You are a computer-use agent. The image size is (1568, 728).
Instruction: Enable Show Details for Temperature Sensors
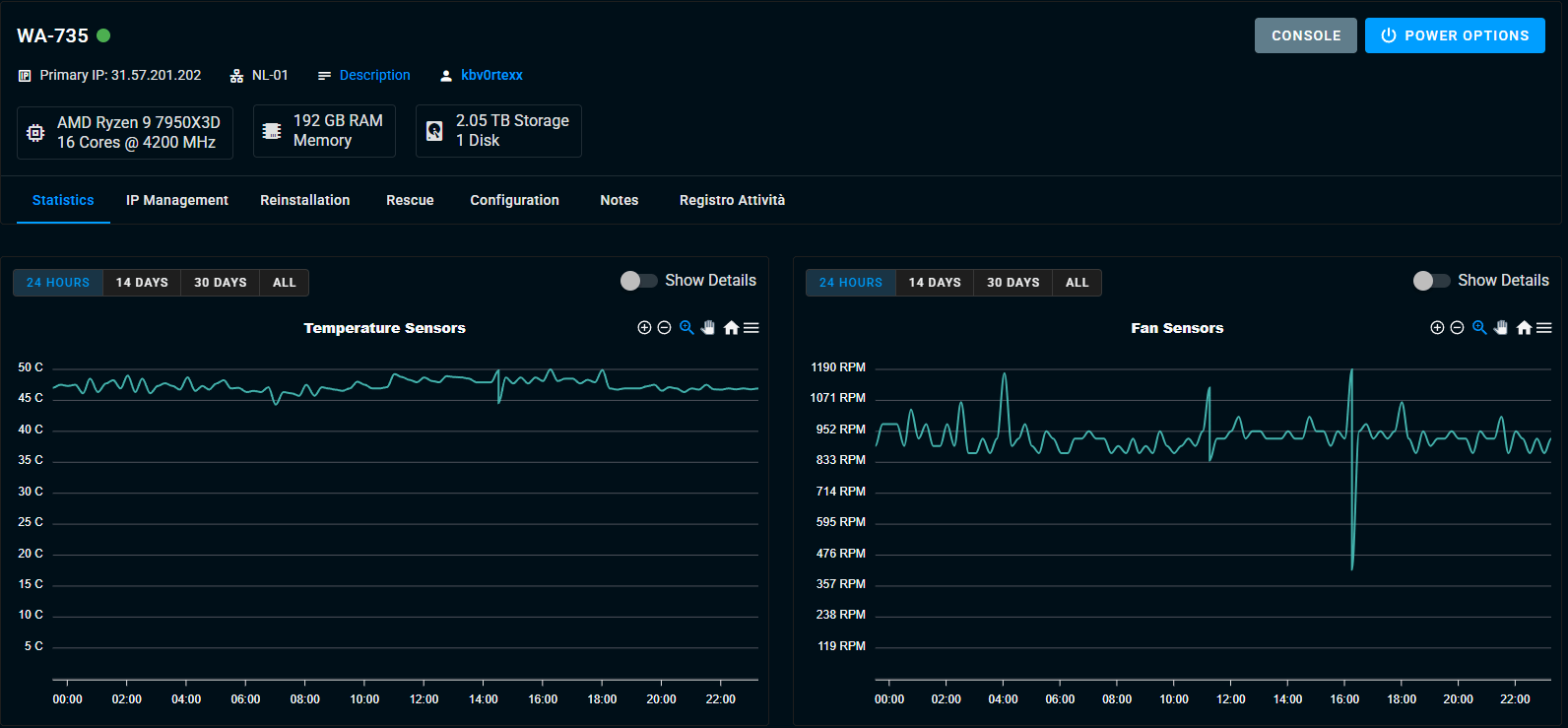(639, 281)
